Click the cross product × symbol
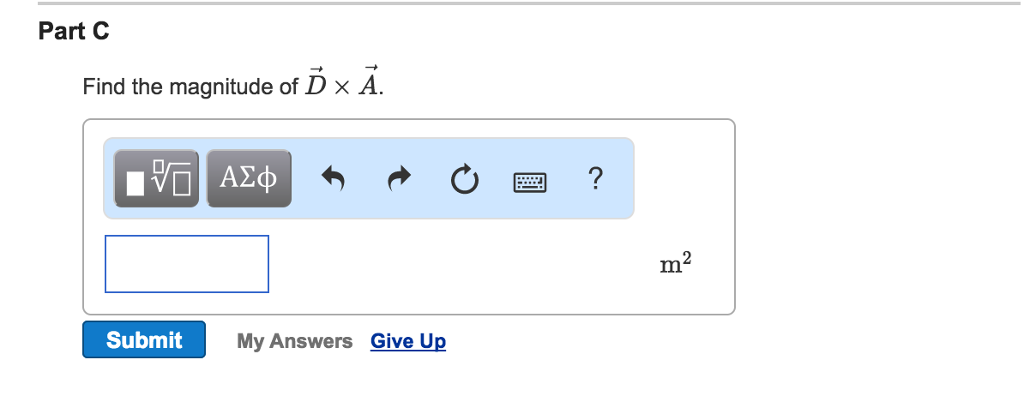The image size is (1024, 396). (x=342, y=88)
